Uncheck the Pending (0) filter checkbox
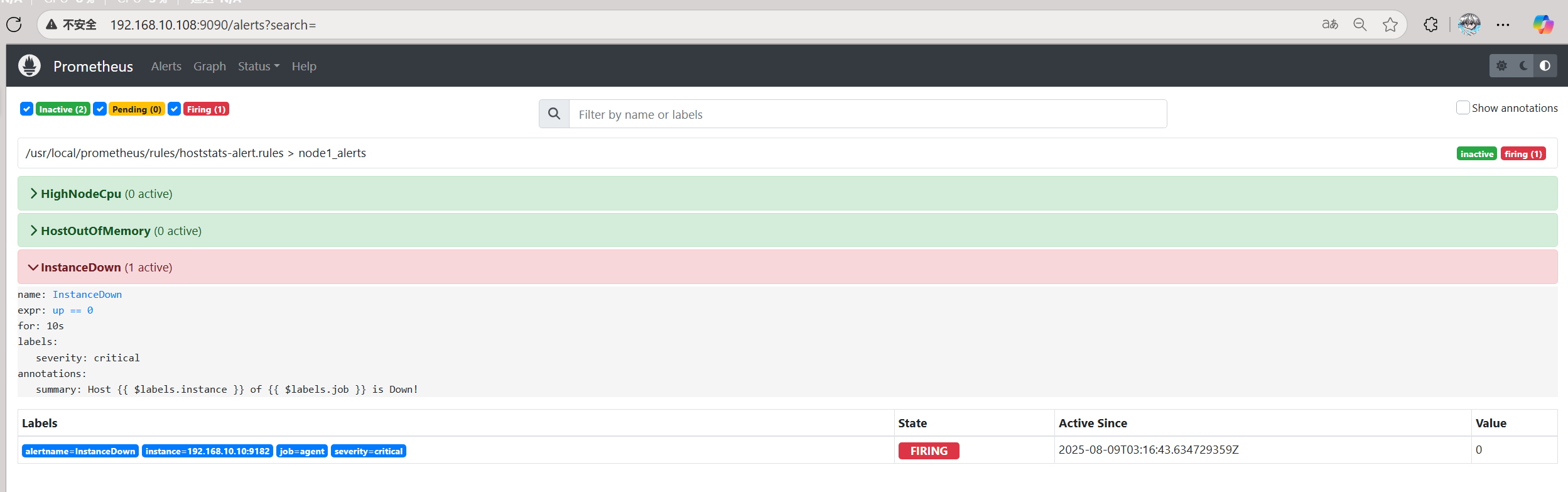1568x492 pixels. pos(100,109)
